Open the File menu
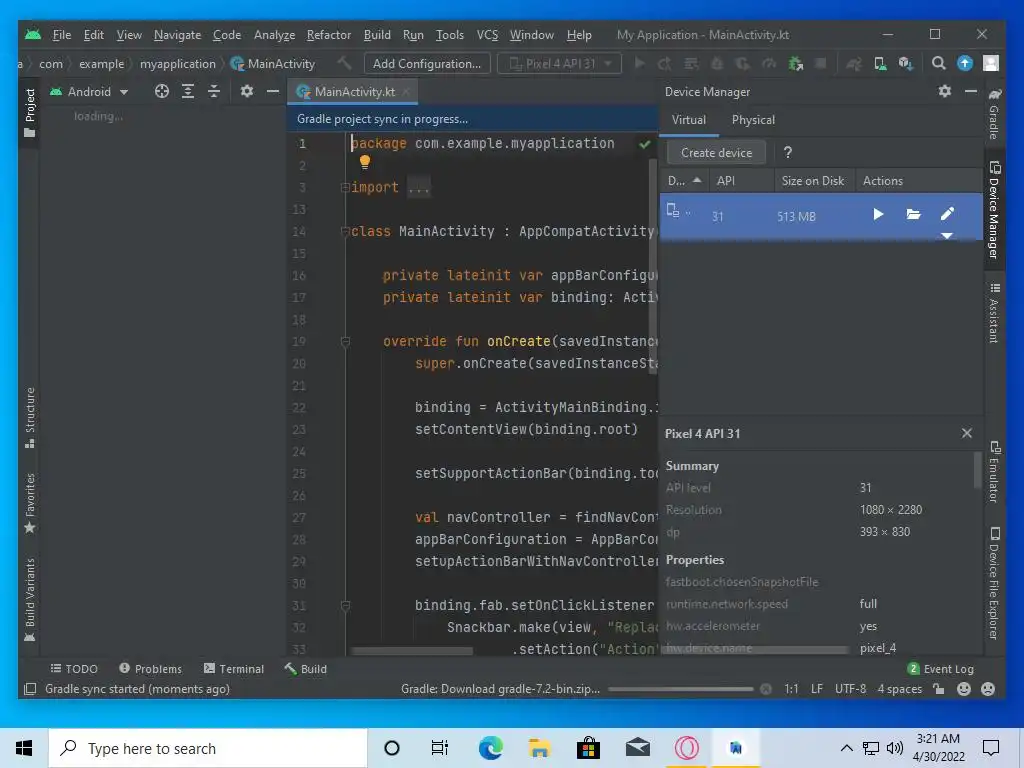 click(x=61, y=35)
